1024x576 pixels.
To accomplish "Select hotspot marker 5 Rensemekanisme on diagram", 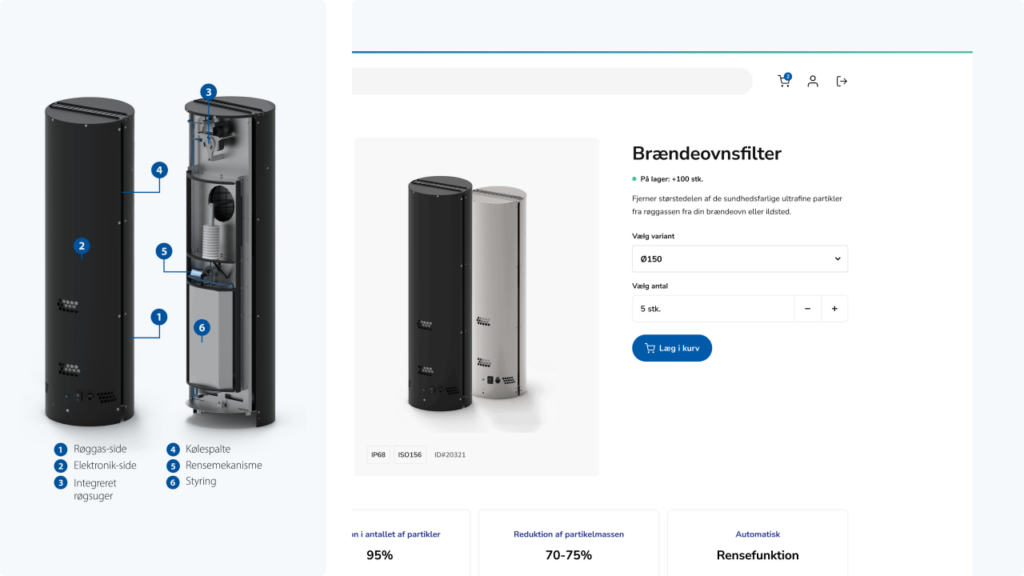I will coord(164,251).
